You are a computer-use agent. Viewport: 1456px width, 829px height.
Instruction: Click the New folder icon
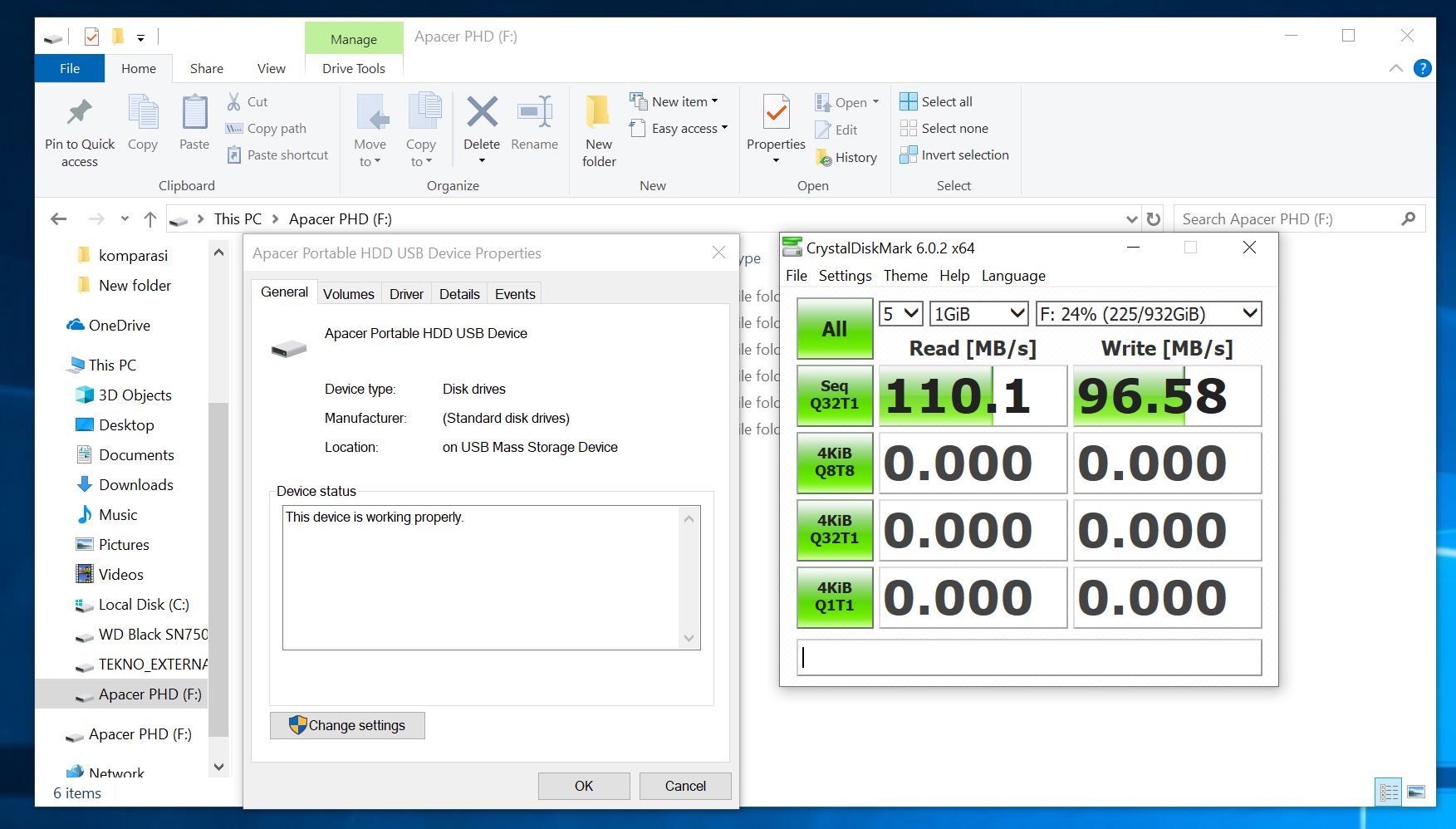pos(598,112)
